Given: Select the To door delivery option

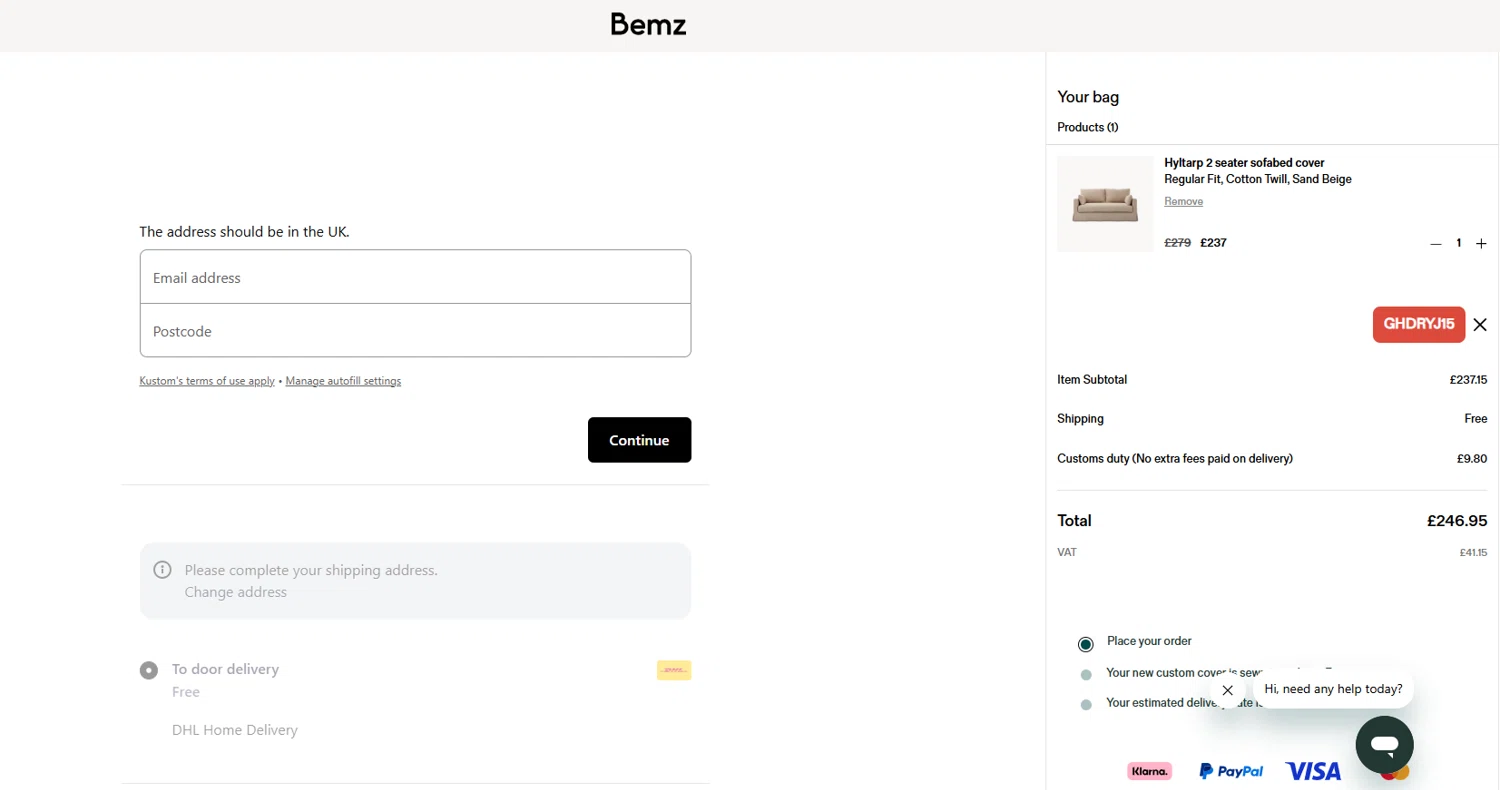Looking at the screenshot, I should pos(149,670).
